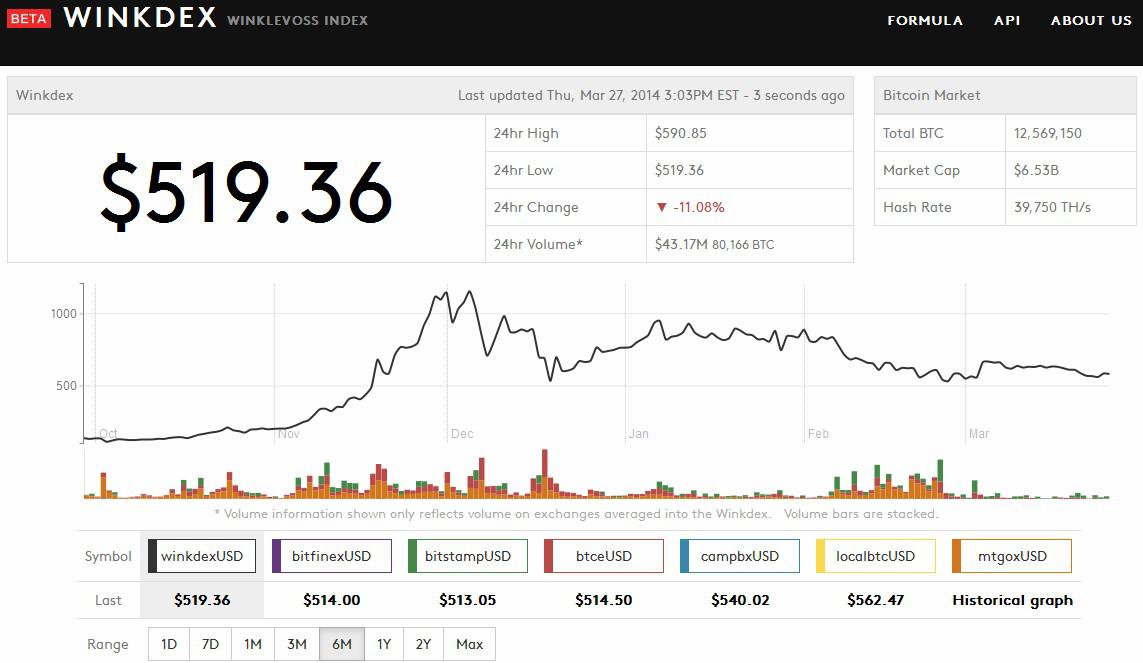Switch chart range to 7D
The height and width of the screenshot is (663, 1143).
tap(210, 644)
